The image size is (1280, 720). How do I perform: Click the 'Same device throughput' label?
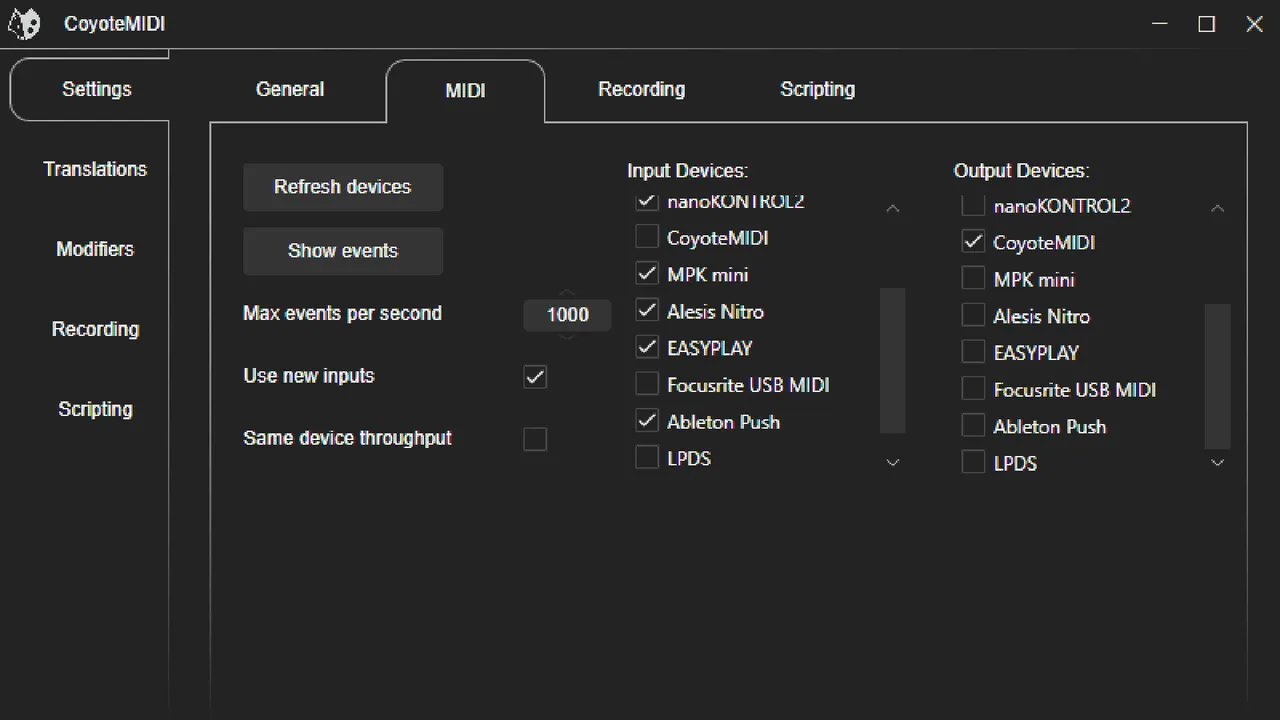tap(347, 438)
